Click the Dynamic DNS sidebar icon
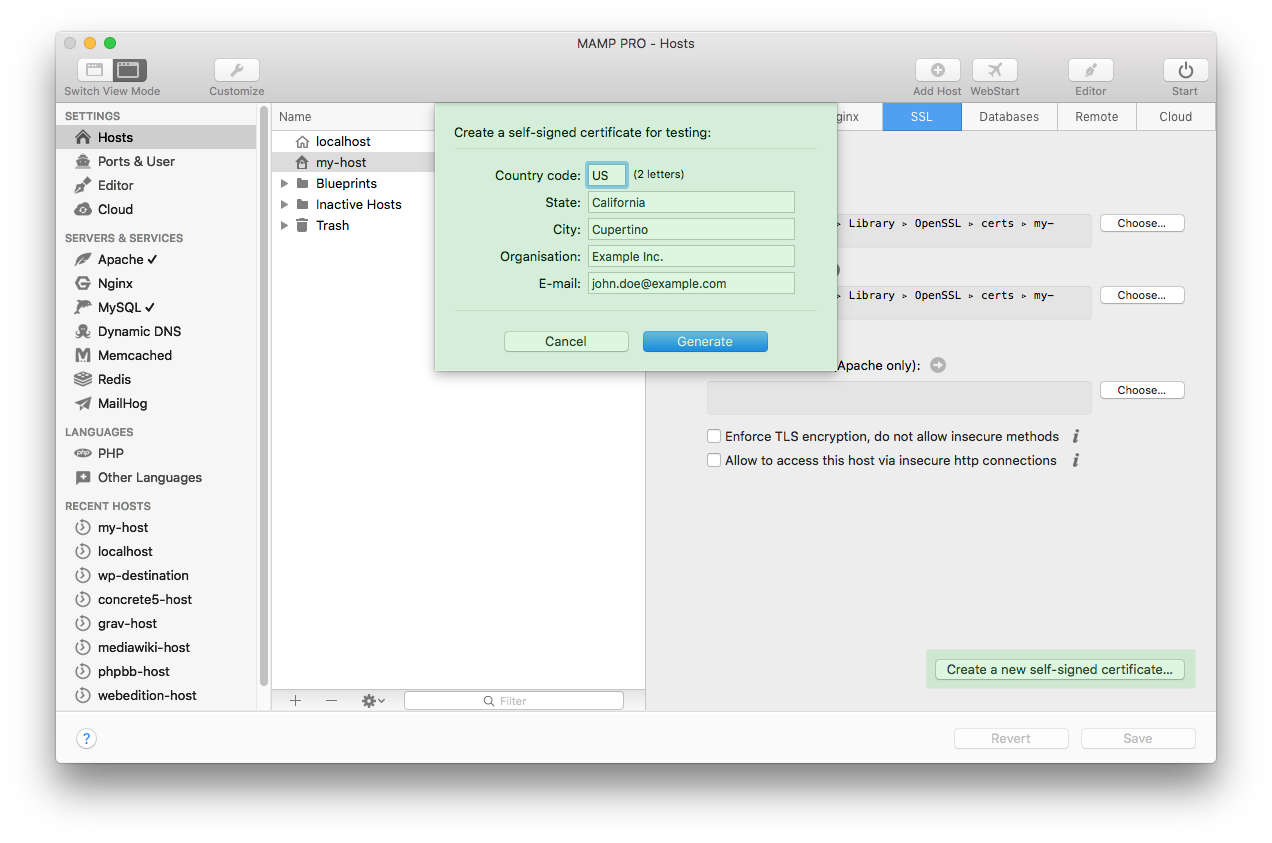The width and height of the screenshot is (1272, 843). click(83, 331)
